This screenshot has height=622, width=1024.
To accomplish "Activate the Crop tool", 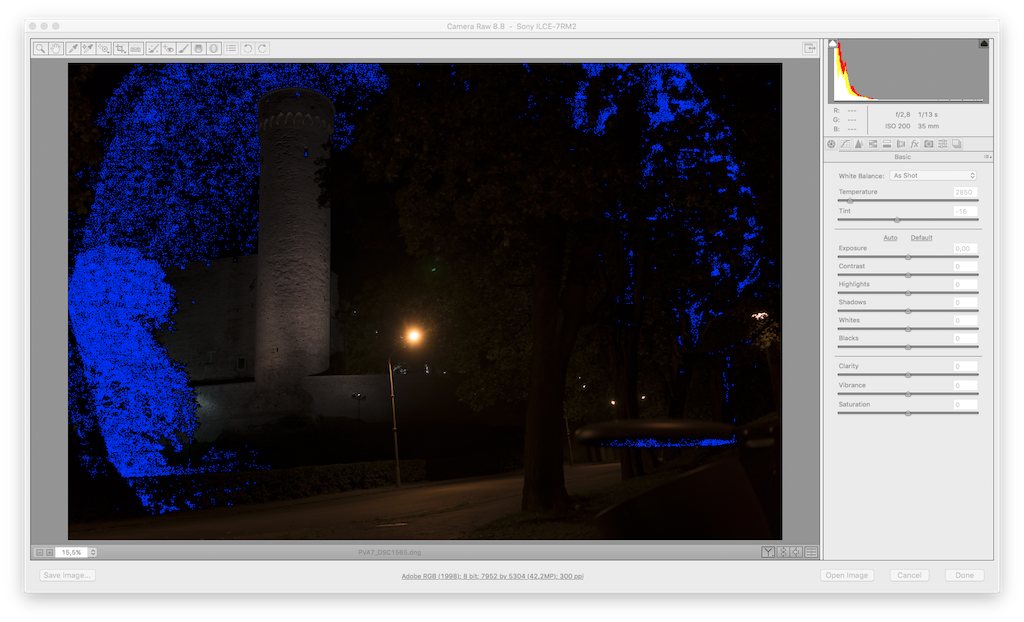I will point(120,48).
